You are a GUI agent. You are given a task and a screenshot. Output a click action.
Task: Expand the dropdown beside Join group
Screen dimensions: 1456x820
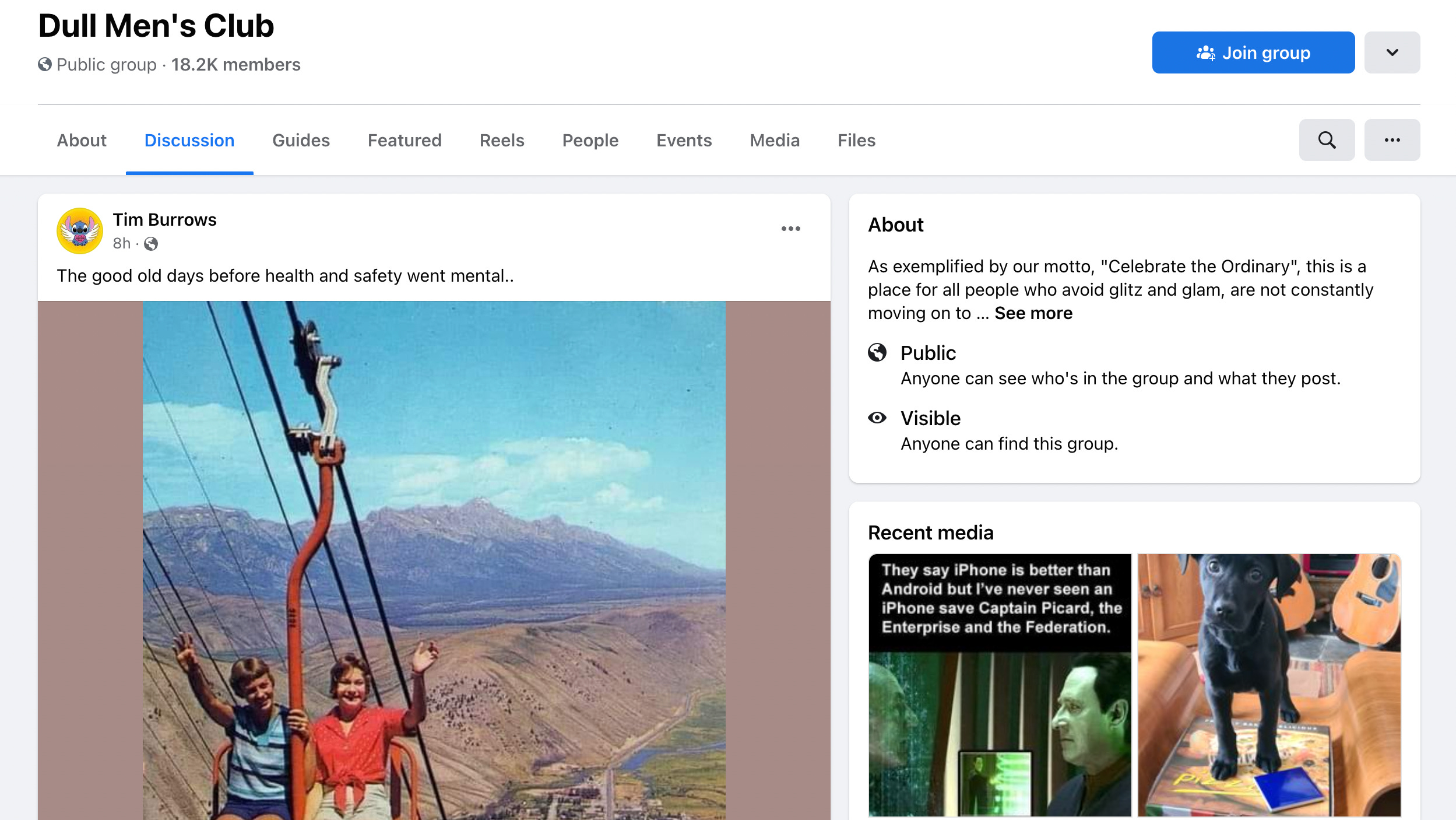point(1392,52)
